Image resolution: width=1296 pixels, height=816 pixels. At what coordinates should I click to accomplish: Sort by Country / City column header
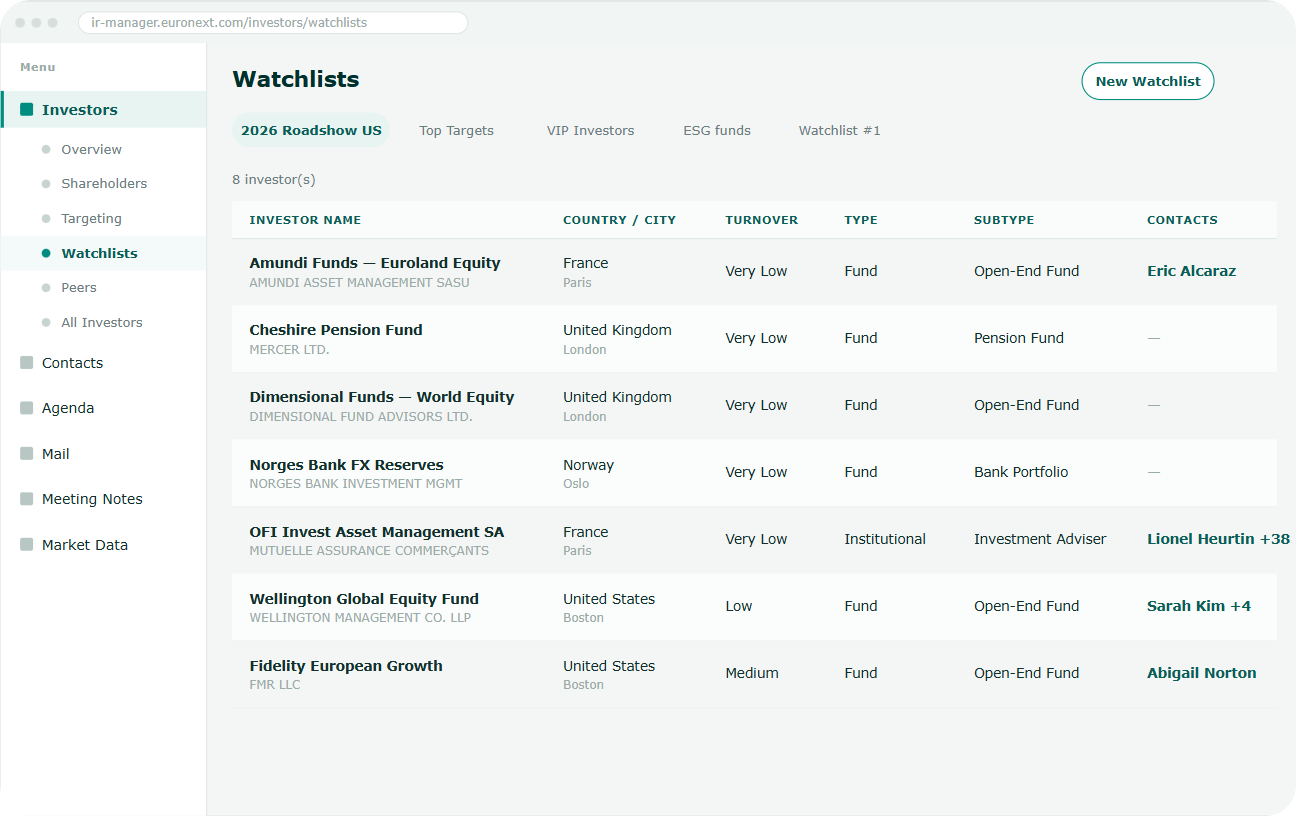(619, 220)
